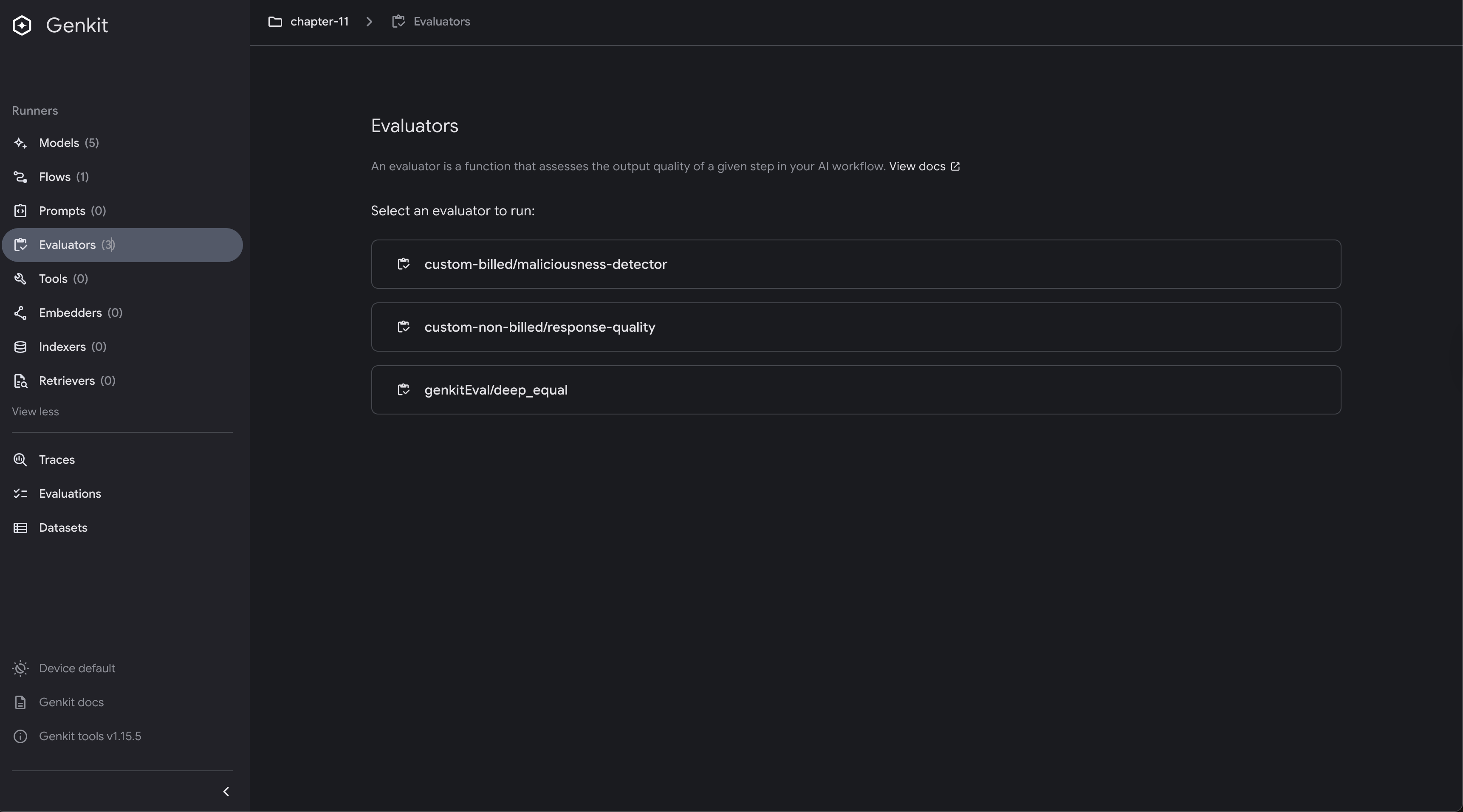The height and width of the screenshot is (812, 1463).
Task: Select custom-billed/maliciousness-detector evaluator
Action: tap(856, 264)
